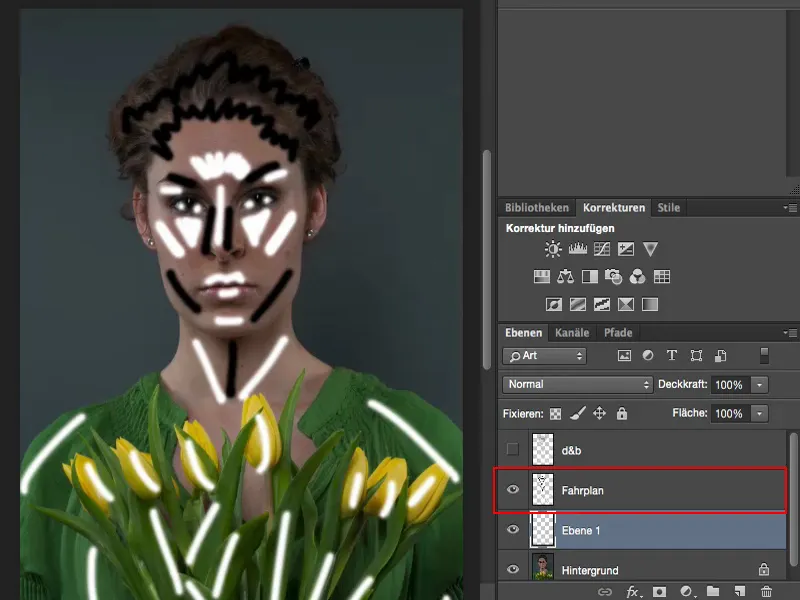The height and width of the screenshot is (600, 800).
Task: Open the Korrekturen panel flyout menu
Action: coord(790,208)
